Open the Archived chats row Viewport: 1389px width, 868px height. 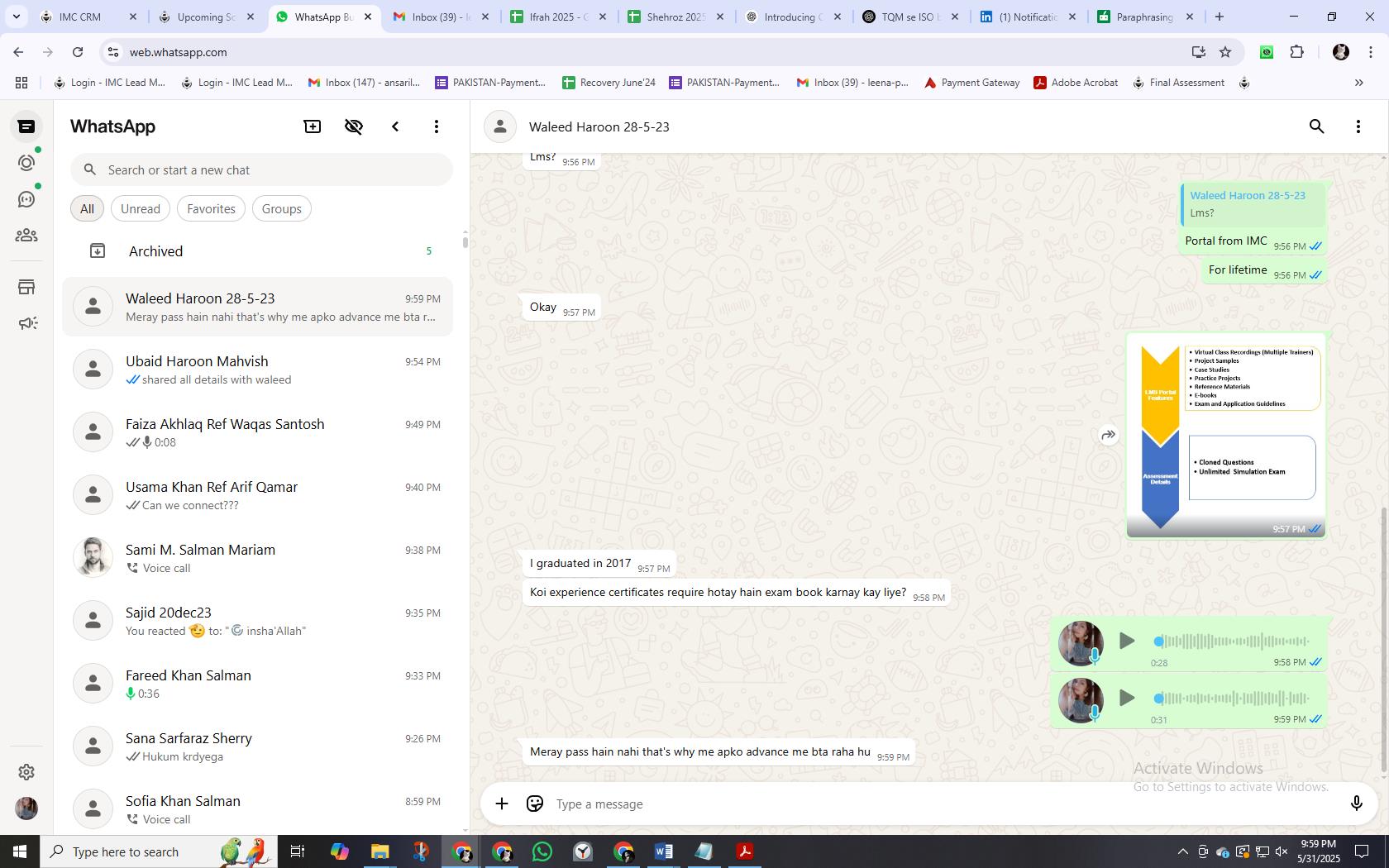click(x=258, y=251)
